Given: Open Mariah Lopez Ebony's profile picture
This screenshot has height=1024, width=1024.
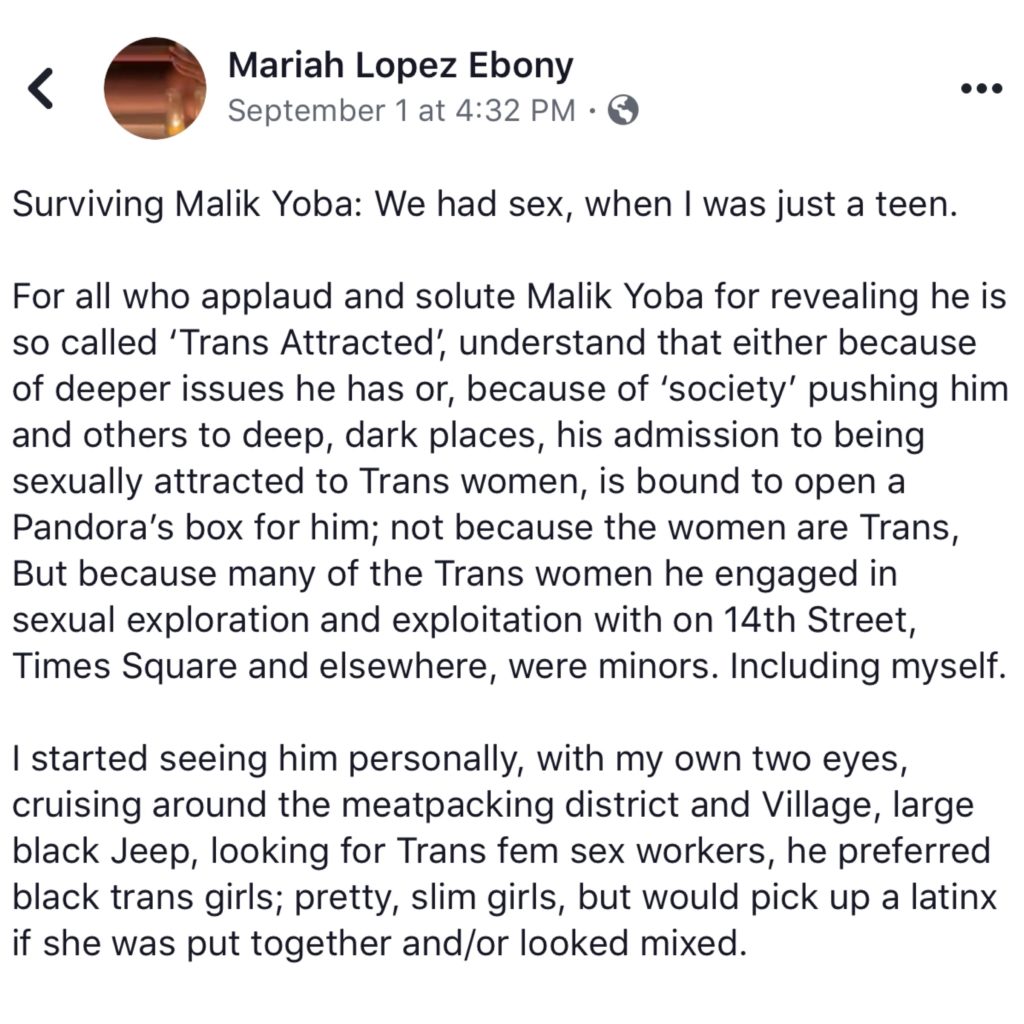Looking at the screenshot, I should point(155,88).
